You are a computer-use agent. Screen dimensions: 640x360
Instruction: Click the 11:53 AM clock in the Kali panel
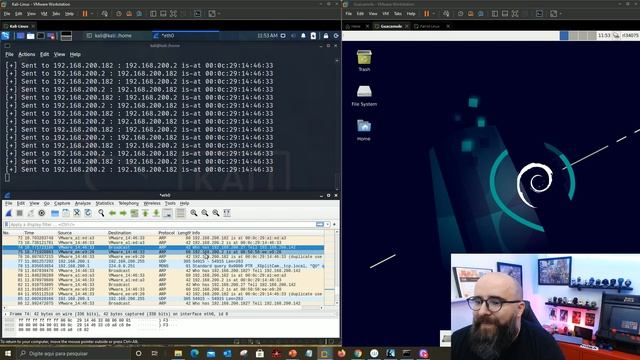267,36
